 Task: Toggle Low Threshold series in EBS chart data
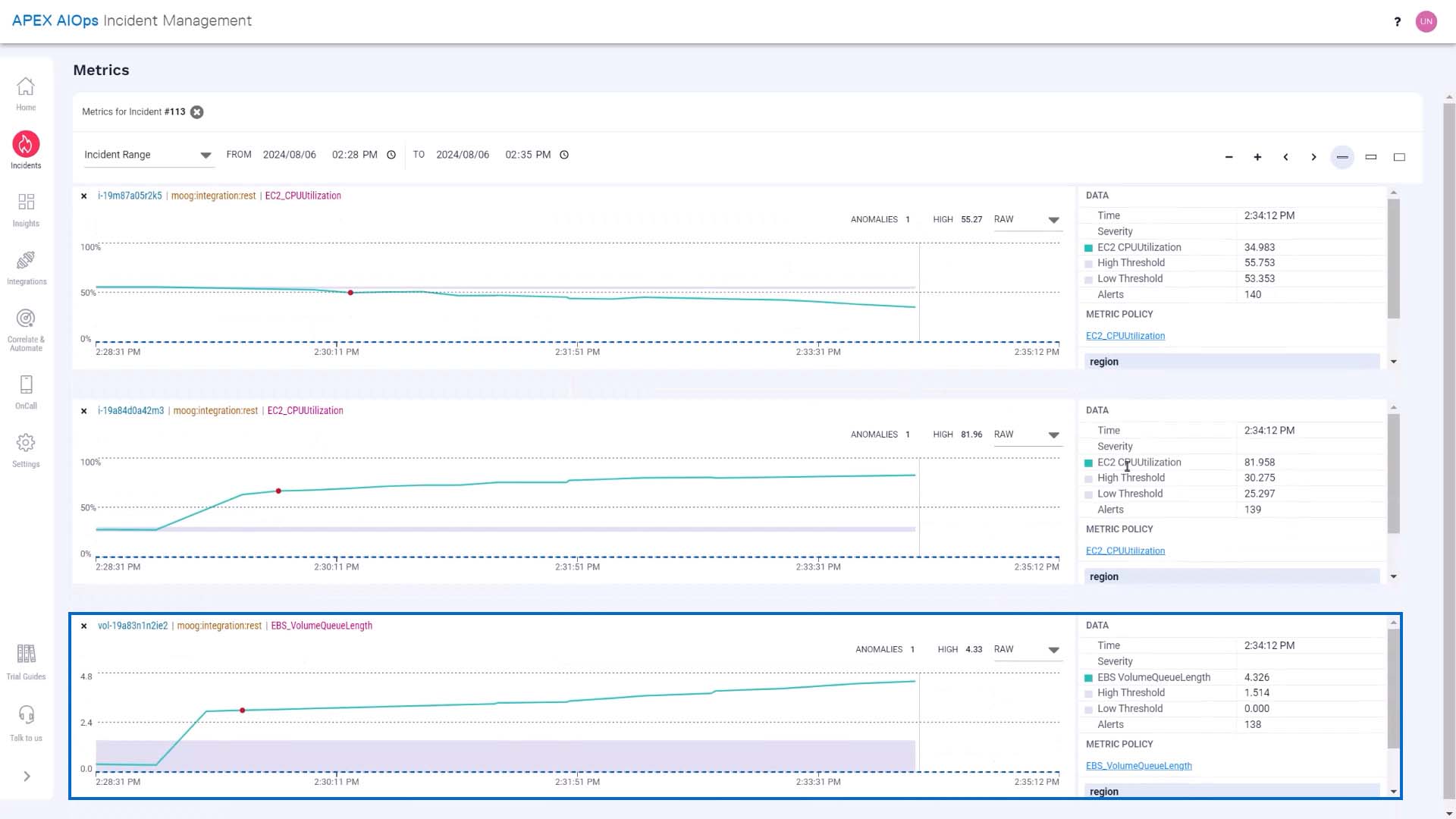tap(1089, 710)
